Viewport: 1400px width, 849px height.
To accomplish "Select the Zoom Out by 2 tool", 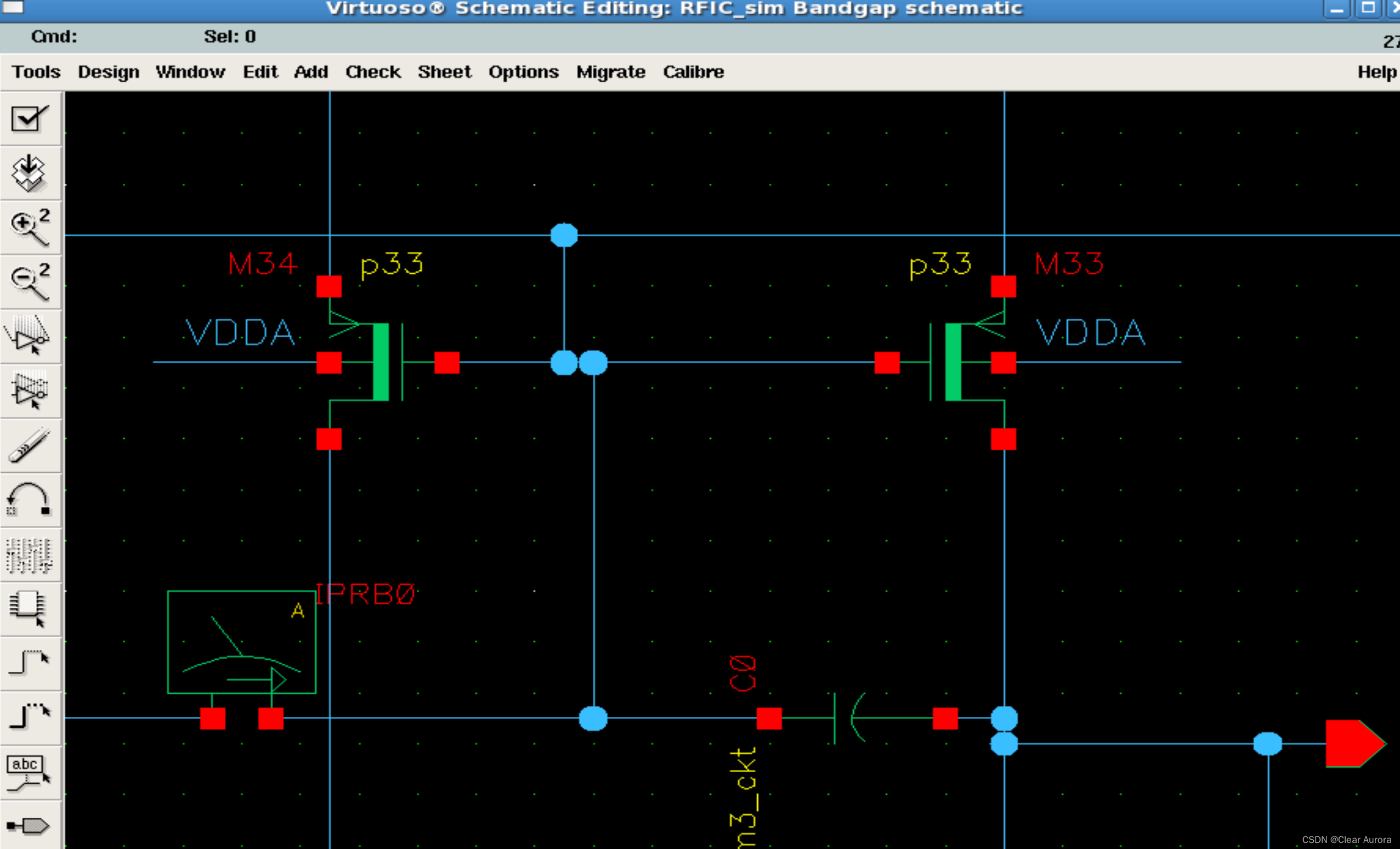I will click(x=30, y=281).
